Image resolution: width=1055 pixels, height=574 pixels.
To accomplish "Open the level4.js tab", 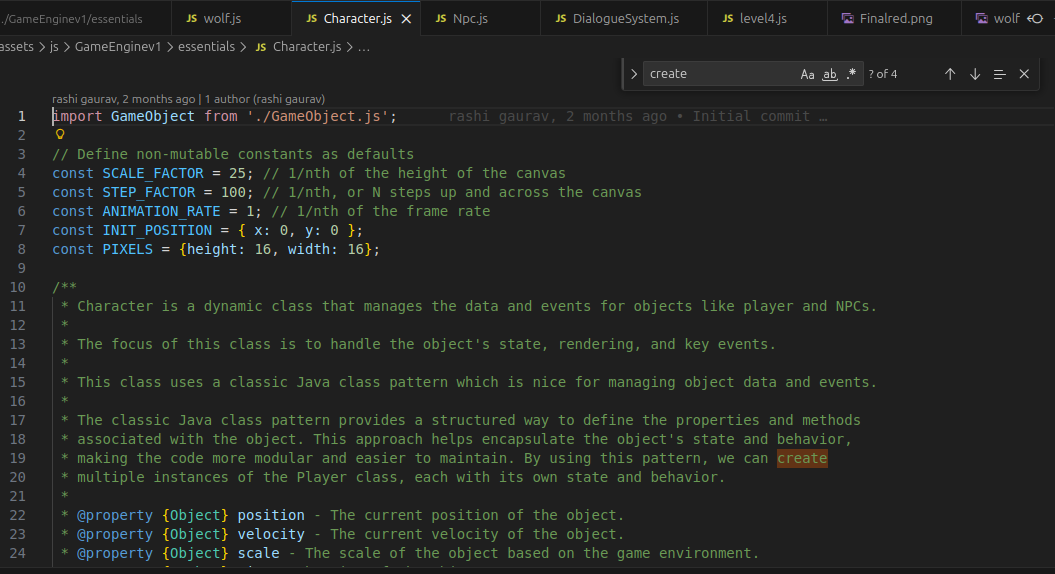I will click(x=767, y=18).
